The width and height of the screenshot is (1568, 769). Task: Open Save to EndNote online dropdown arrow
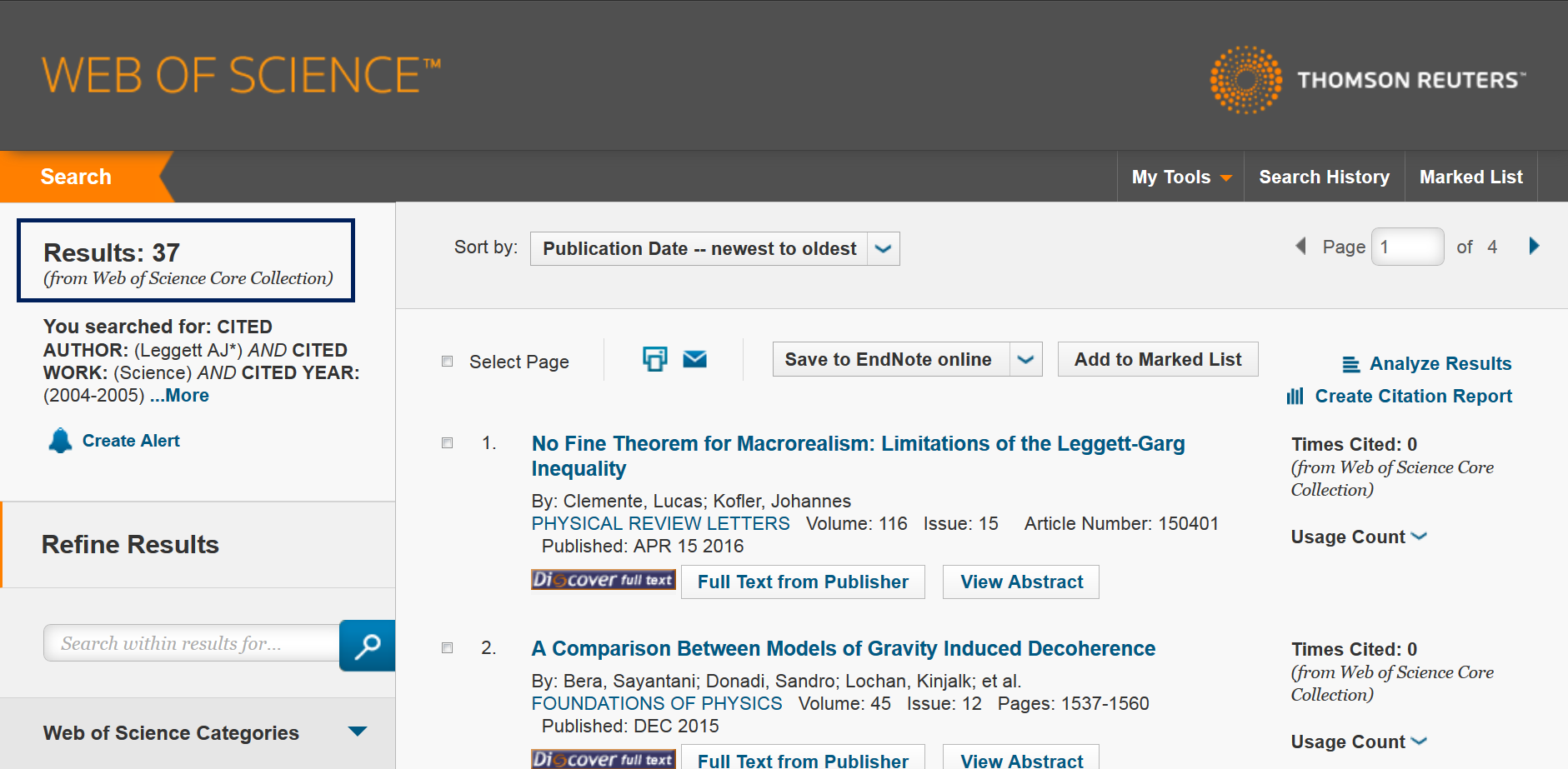[x=1026, y=359]
